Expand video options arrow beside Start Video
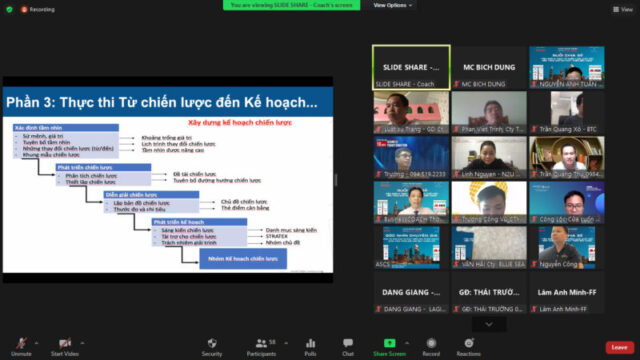Screen dimensions: 640x360 [82, 343]
